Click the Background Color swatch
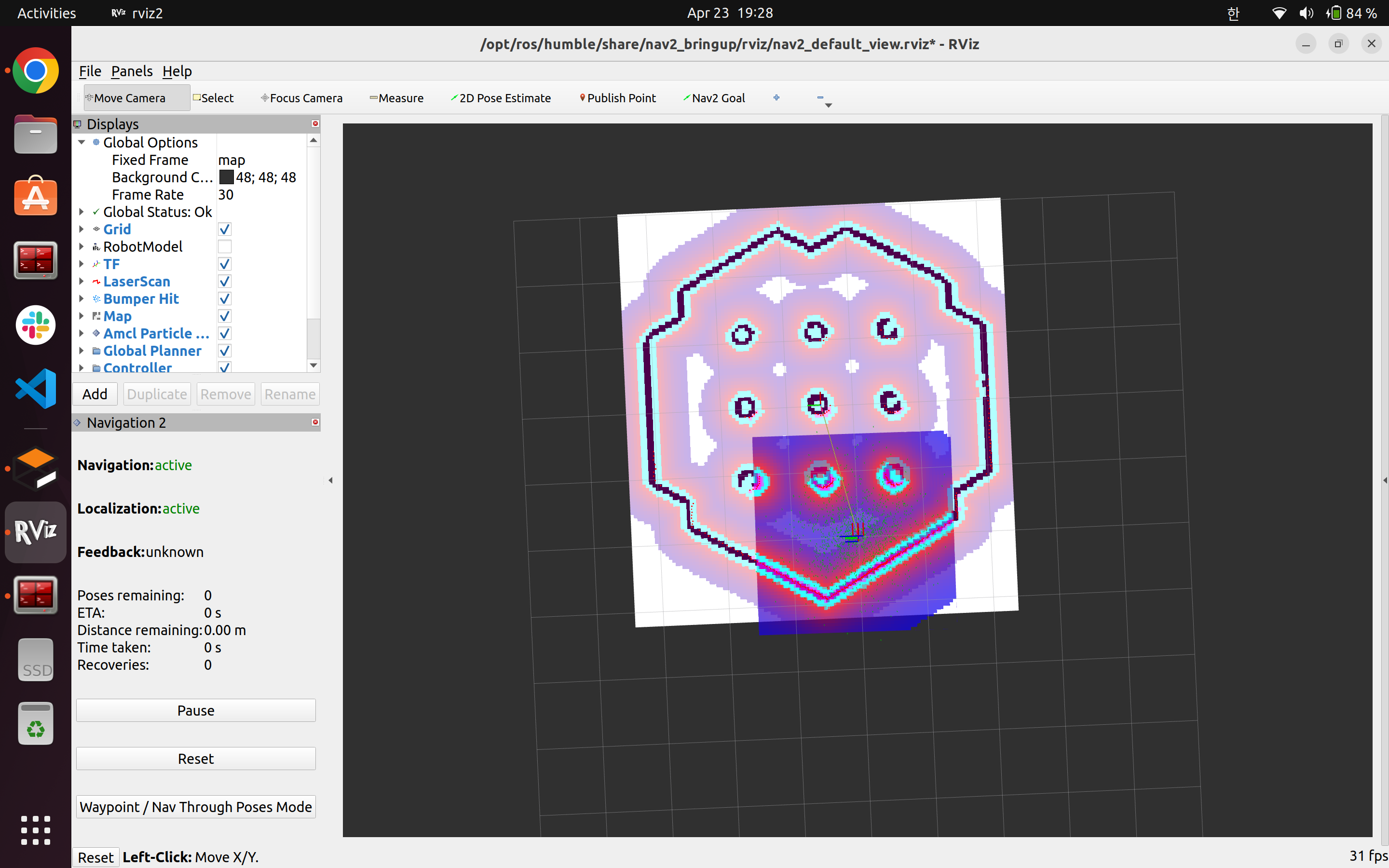This screenshot has width=1389, height=868. [227, 177]
